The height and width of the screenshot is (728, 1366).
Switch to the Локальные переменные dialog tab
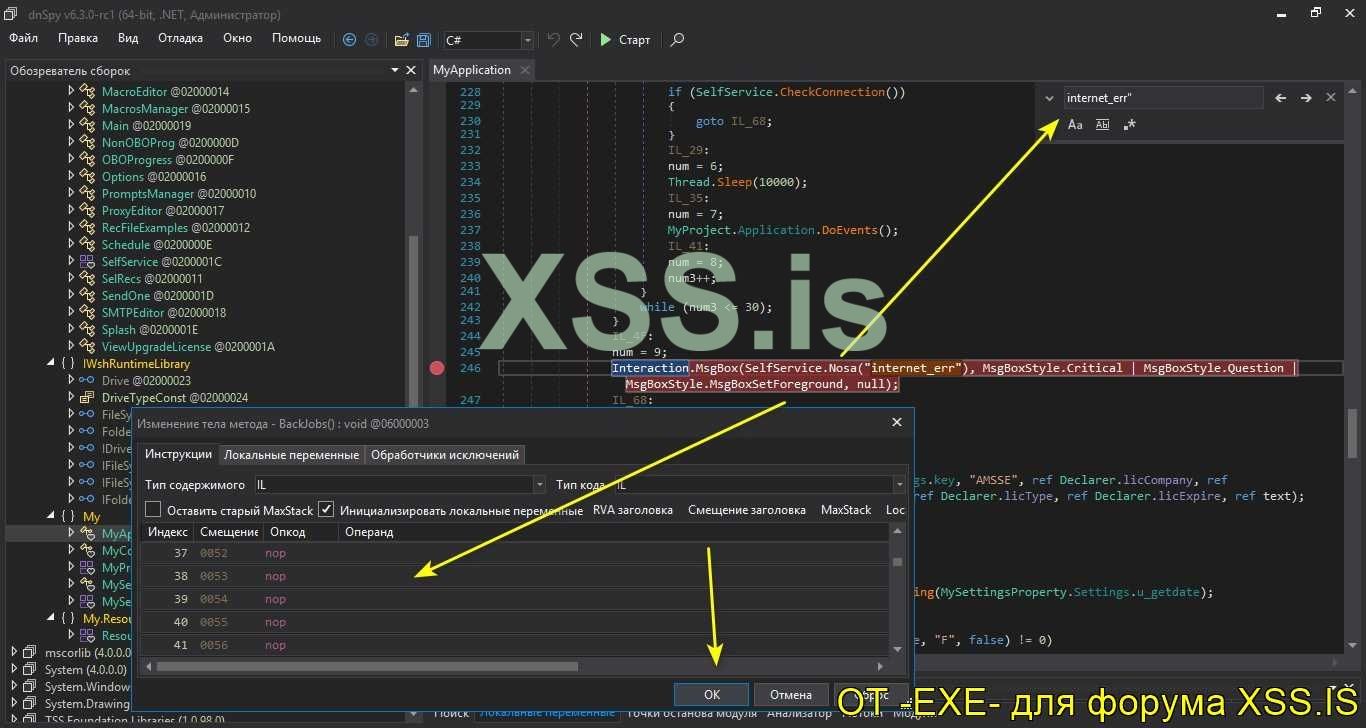(x=291, y=455)
